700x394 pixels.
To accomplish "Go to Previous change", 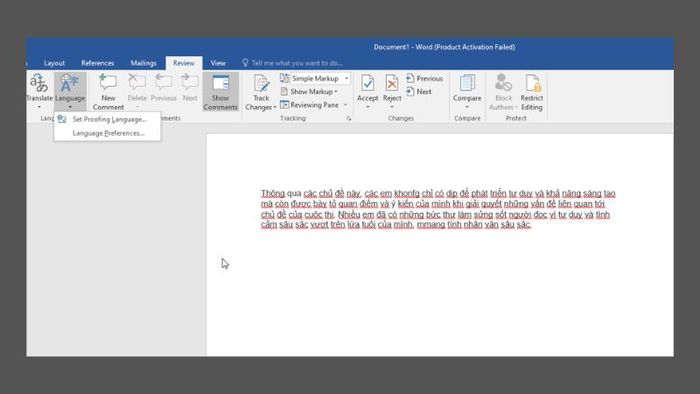I will pos(425,79).
